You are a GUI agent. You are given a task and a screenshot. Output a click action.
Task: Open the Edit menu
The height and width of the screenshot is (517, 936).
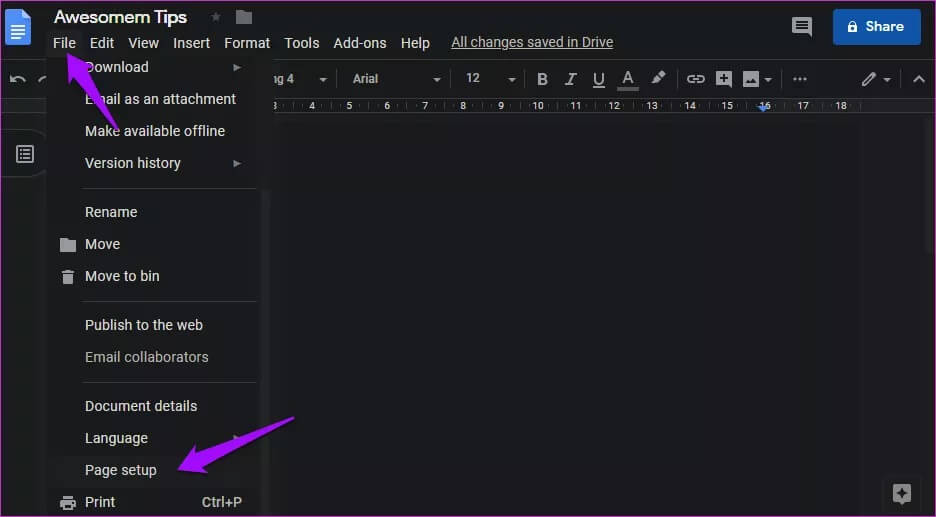pyautogui.click(x=101, y=43)
